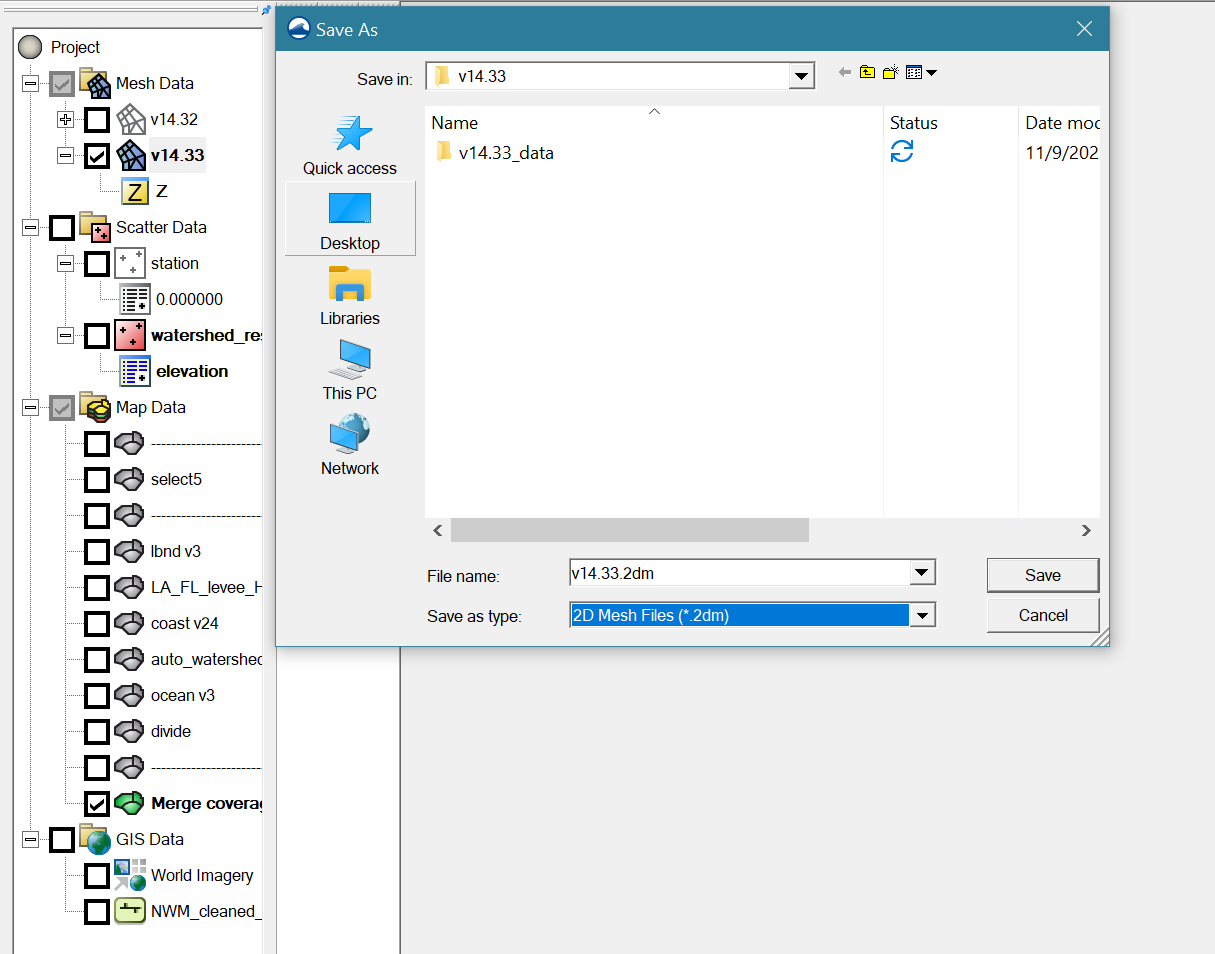Image resolution: width=1215 pixels, height=954 pixels.
Task: Toggle the ocean v3 coverage checkbox
Action: point(97,696)
